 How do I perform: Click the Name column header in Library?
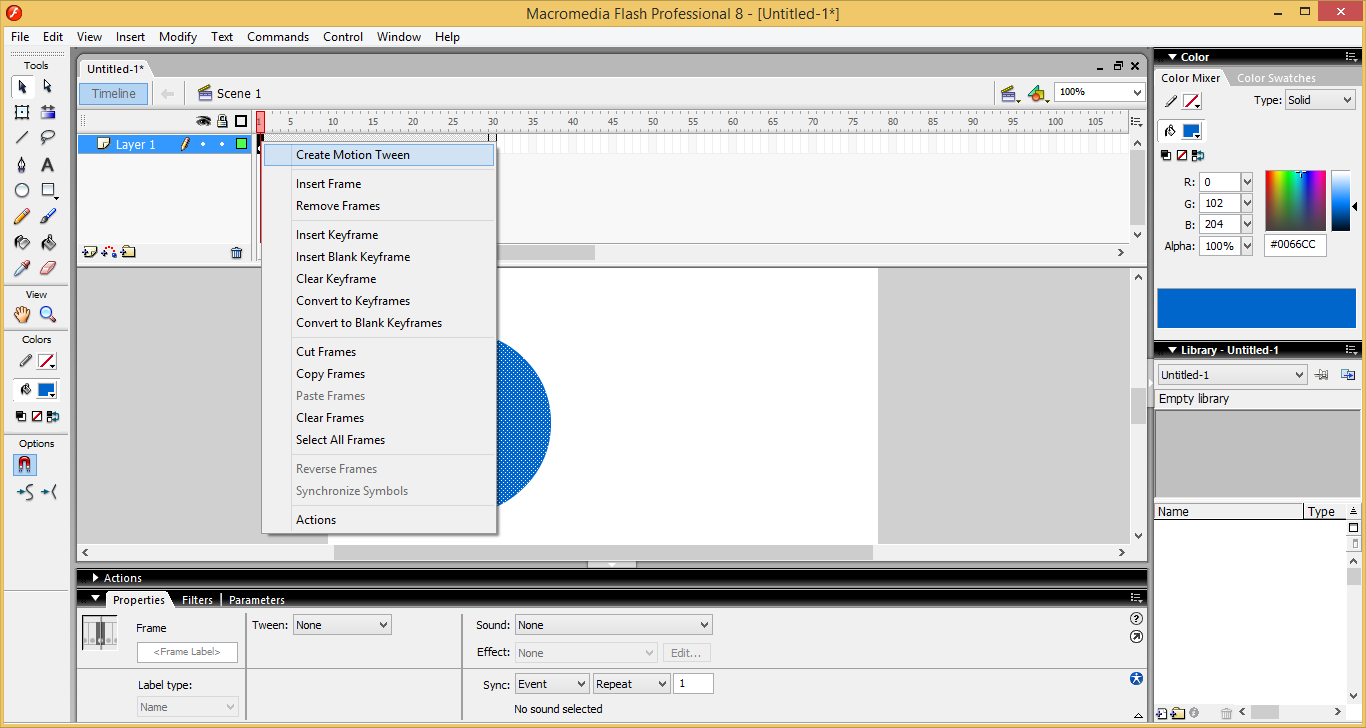tap(1229, 511)
